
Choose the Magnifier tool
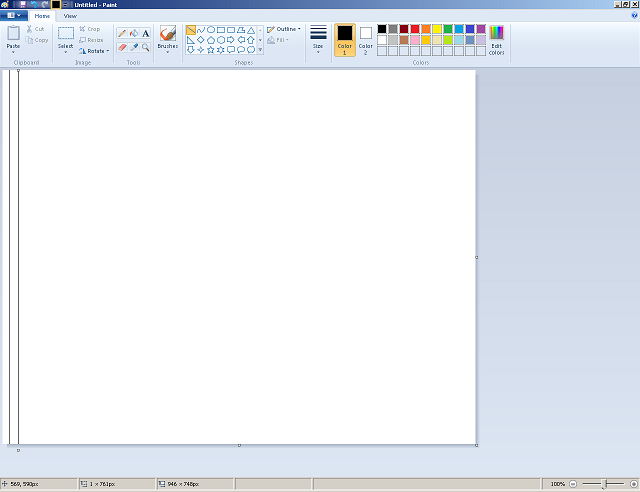(146, 47)
